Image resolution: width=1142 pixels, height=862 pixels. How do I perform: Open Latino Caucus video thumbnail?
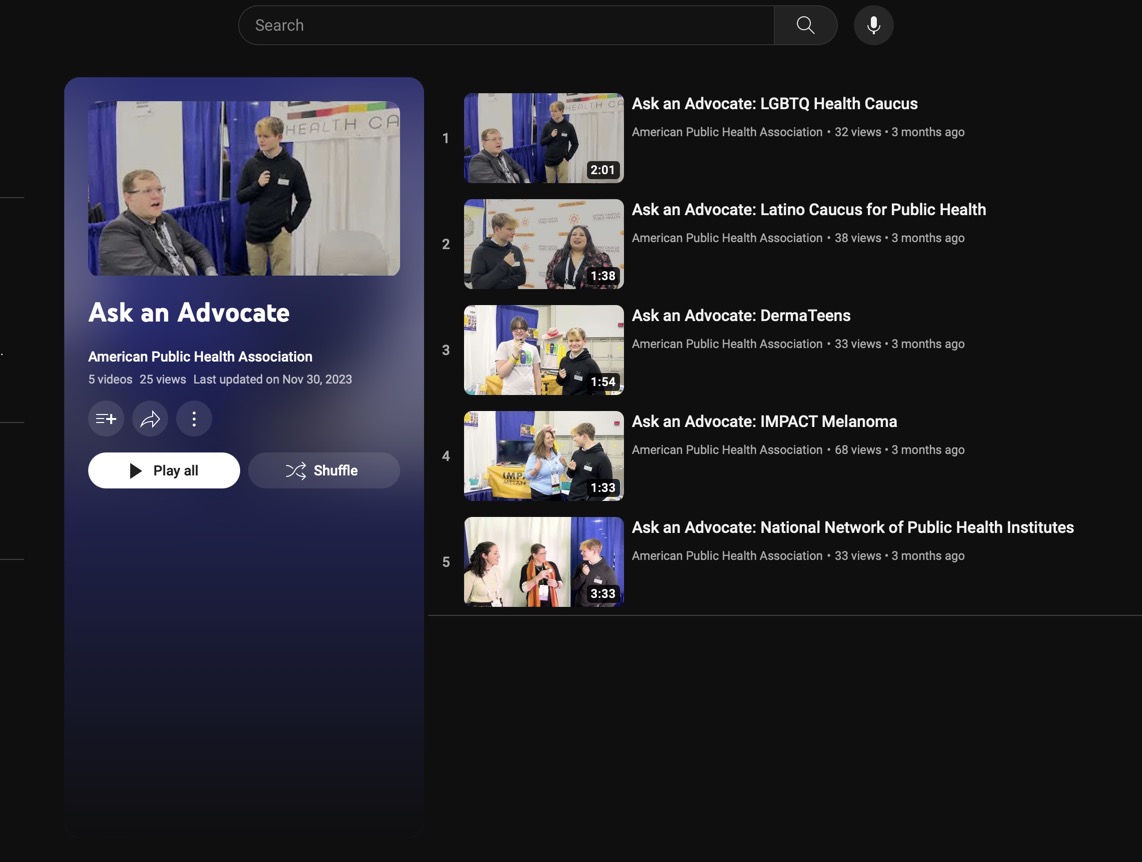tap(544, 244)
